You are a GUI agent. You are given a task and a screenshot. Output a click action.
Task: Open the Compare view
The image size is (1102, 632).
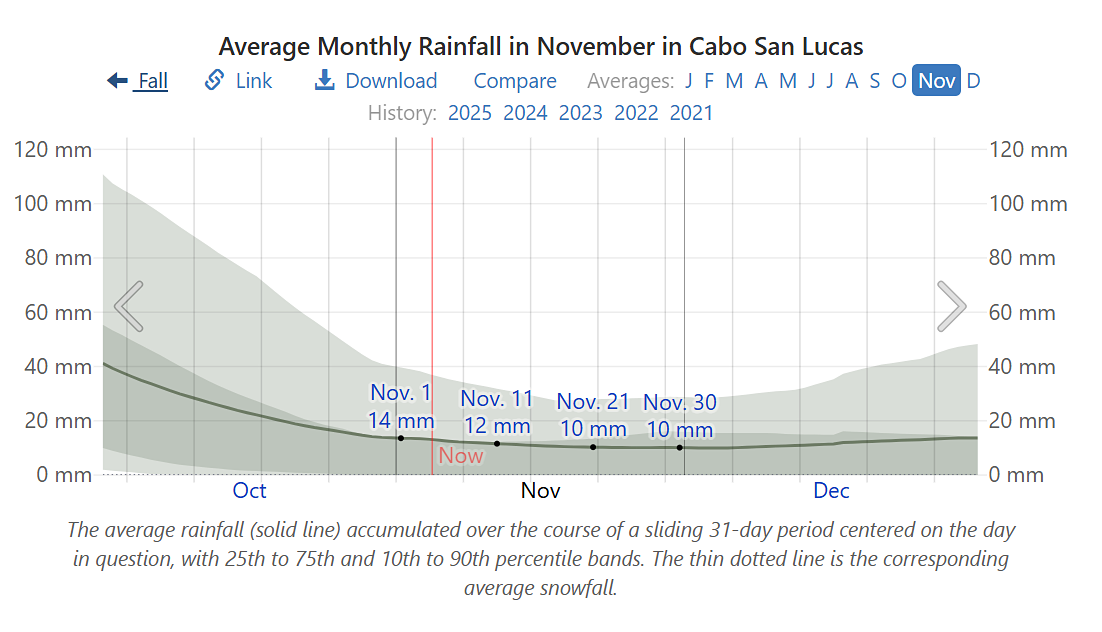[514, 81]
